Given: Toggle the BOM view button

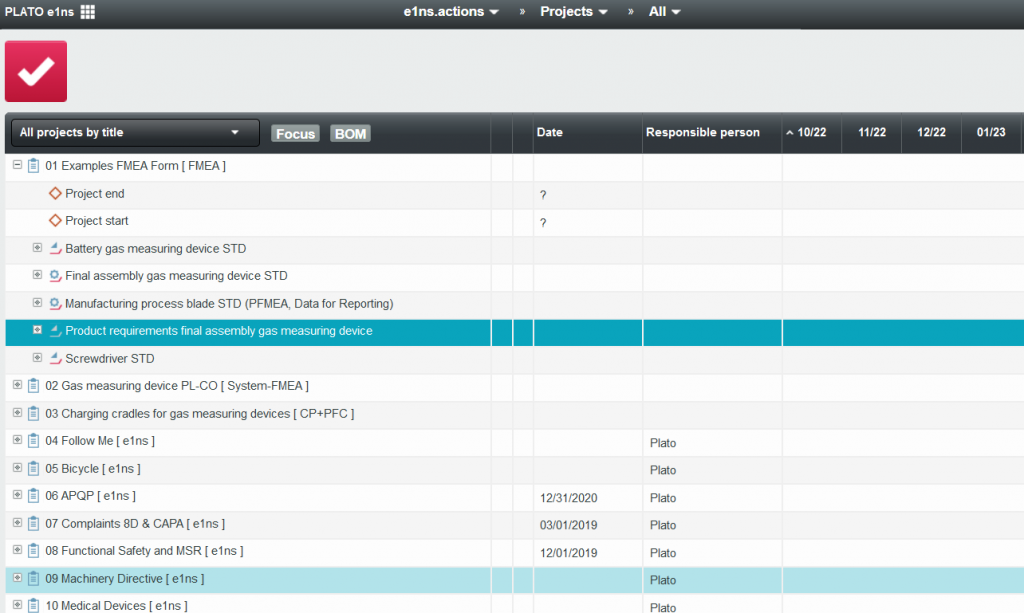Looking at the screenshot, I should pyautogui.click(x=350, y=133).
